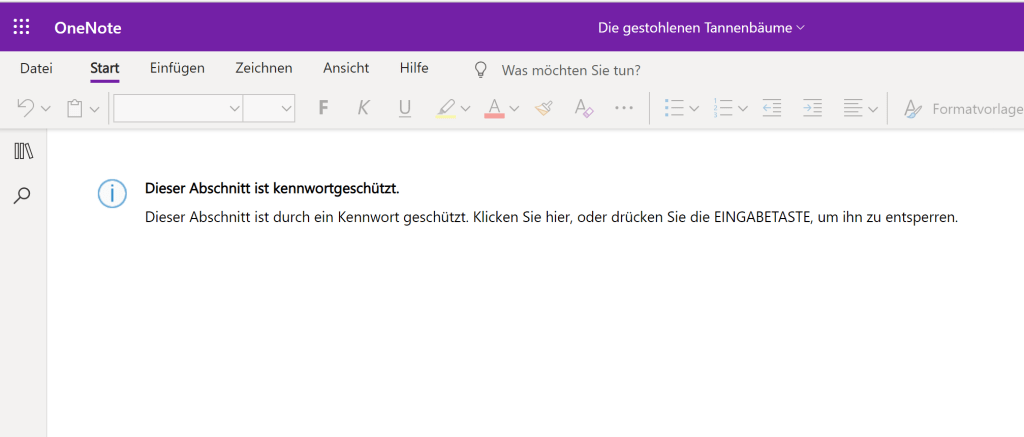Open the app launcher waffle icon
The height and width of the screenshot is (437, 1024).
[21, 27]
